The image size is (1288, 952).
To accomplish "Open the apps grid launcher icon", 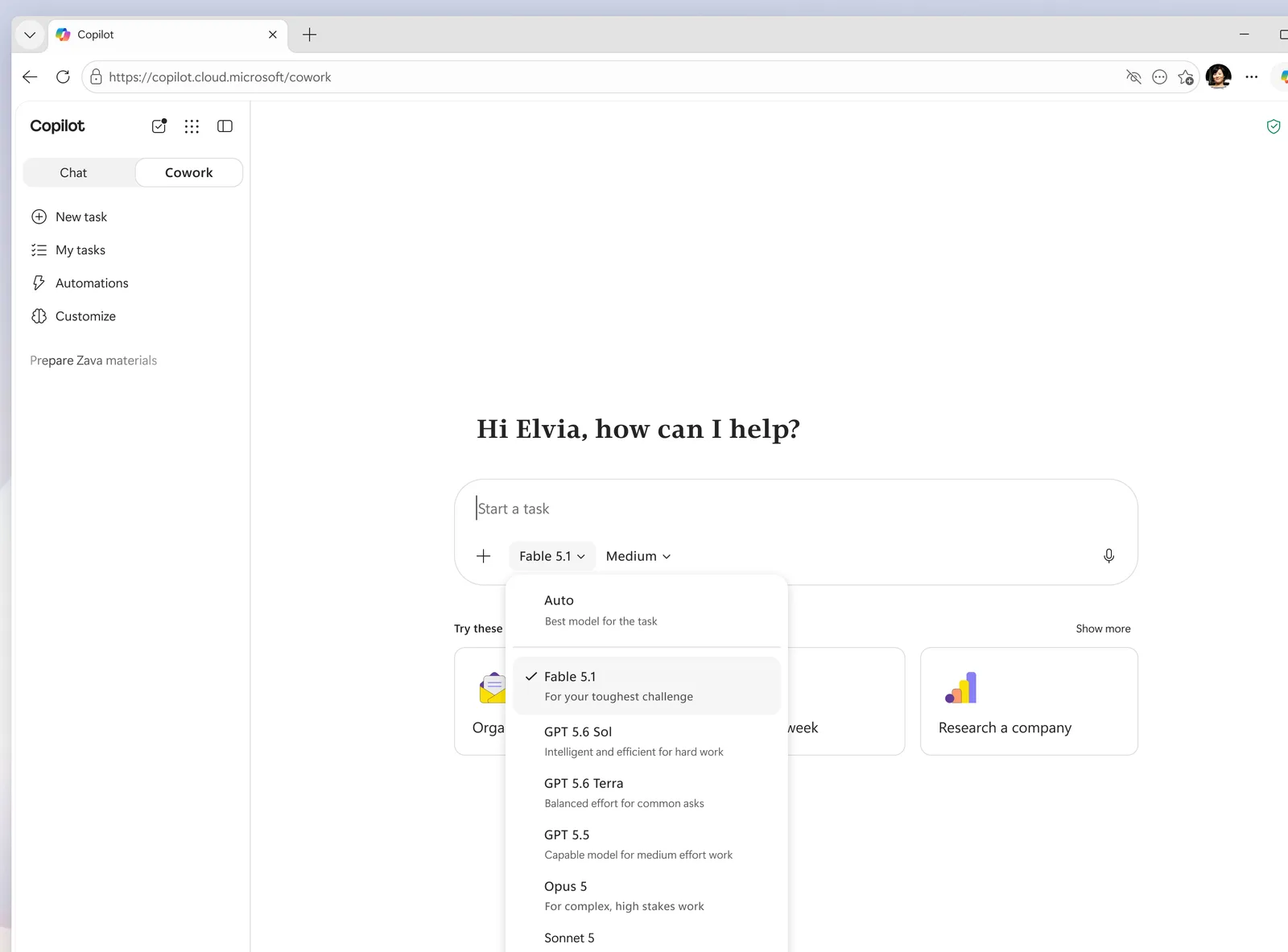I will (192, 126).
